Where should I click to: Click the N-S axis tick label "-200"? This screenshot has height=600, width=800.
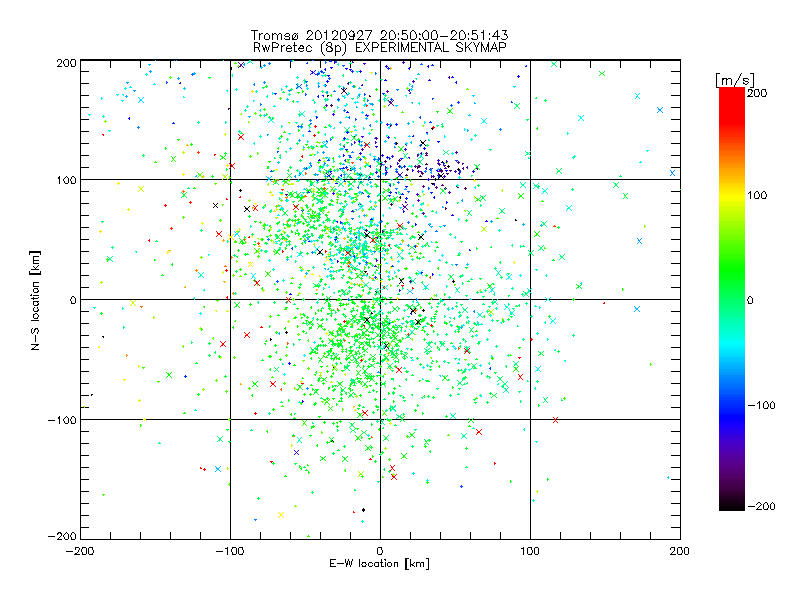tap(62, 536)
